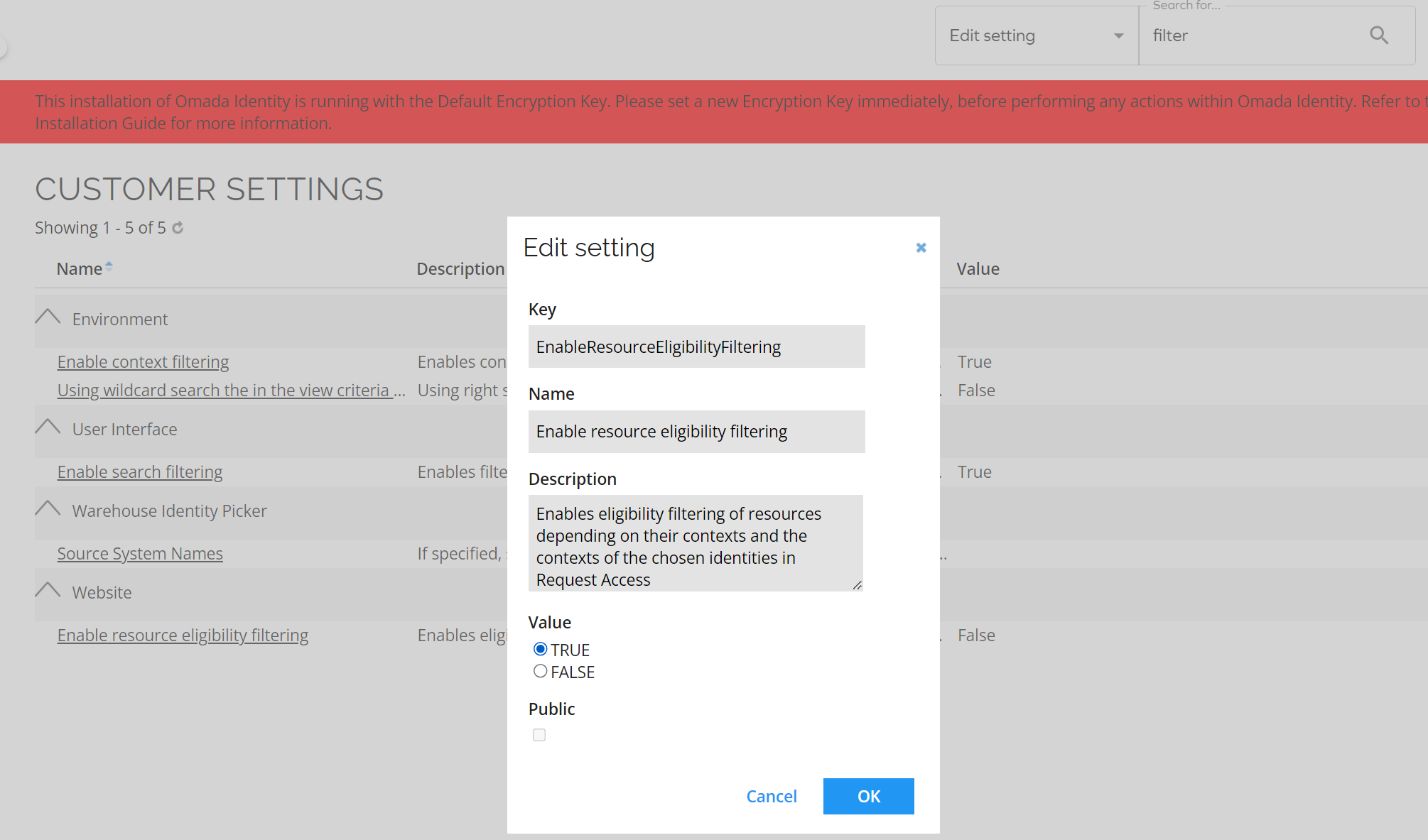Open Enable context filtering setting
Image resolution: width=1428 pixels, height=840 pixels.
tap(143, 361)
